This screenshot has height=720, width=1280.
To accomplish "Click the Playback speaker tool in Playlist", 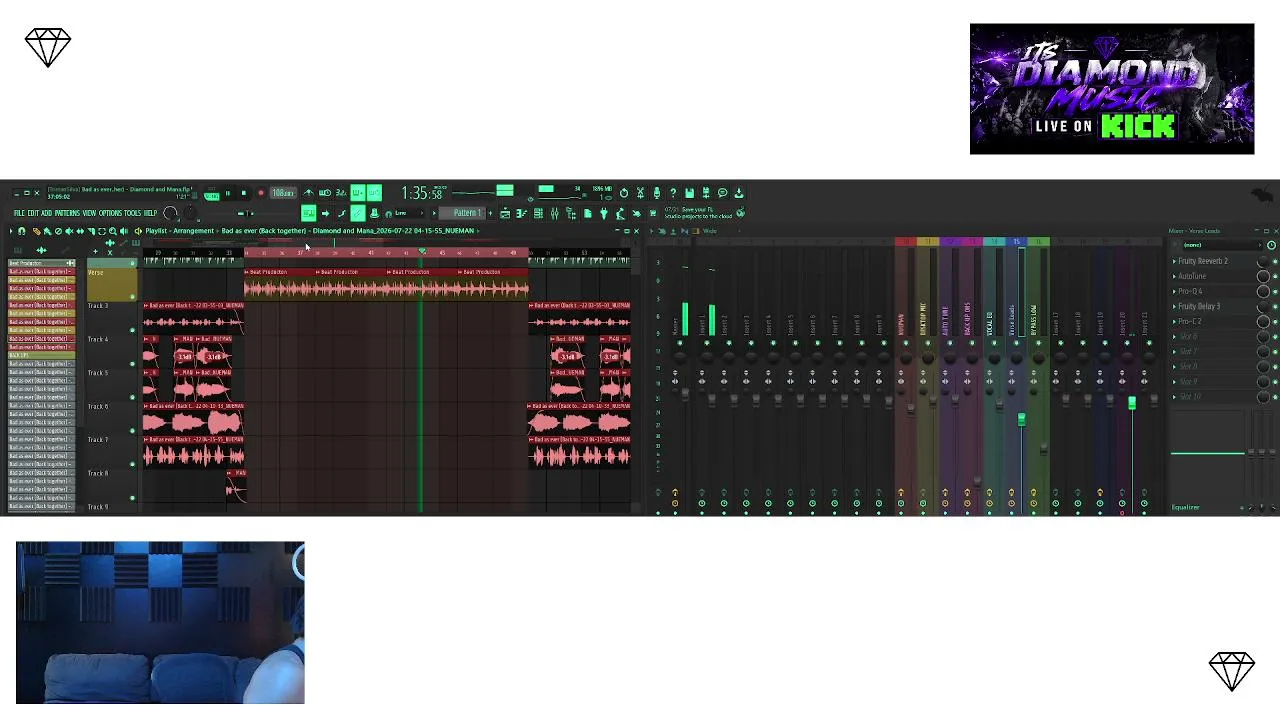I will [x=123, y=231].
